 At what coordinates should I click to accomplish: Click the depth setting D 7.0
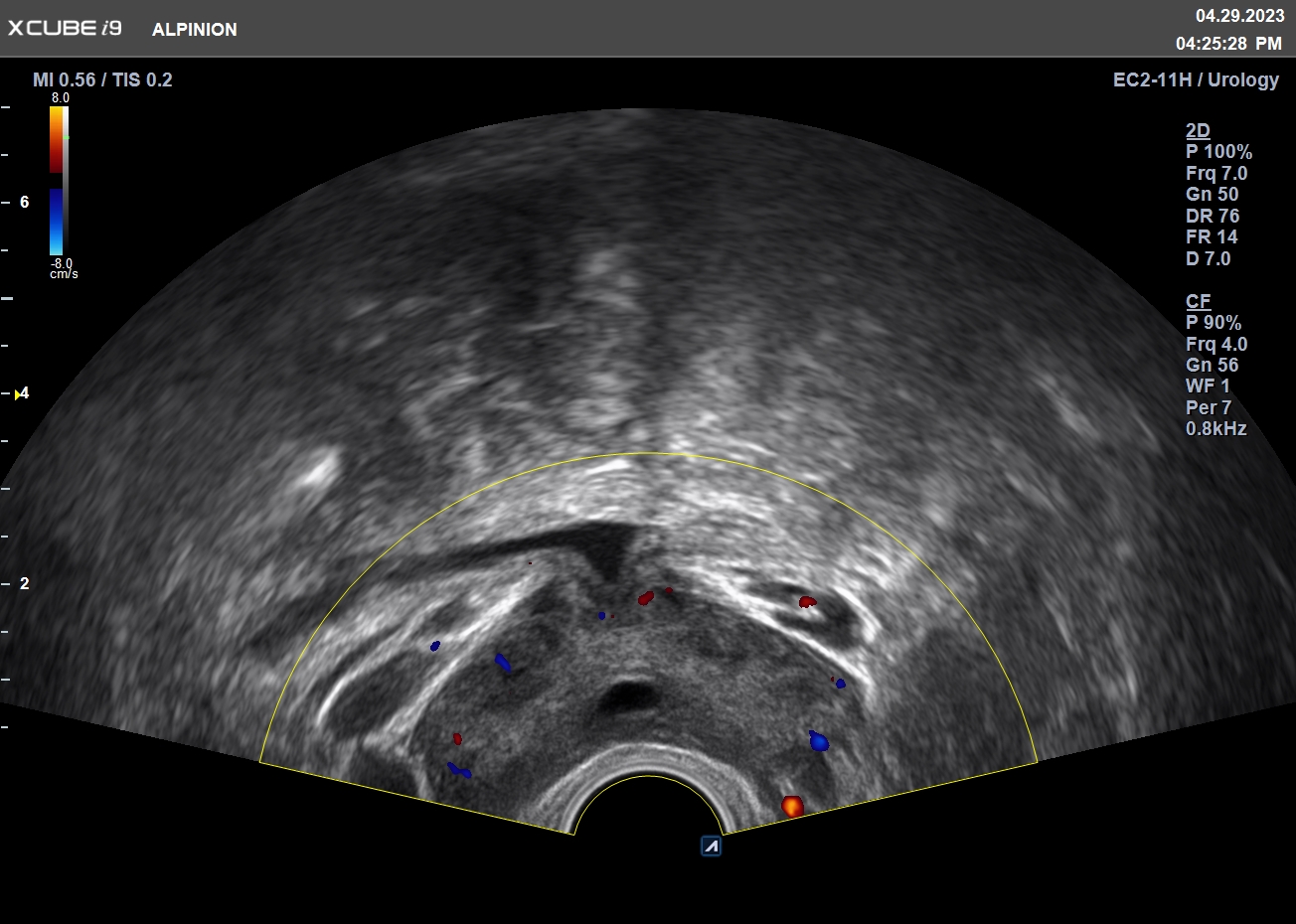pyautogui.click(x=1208, y=259)
